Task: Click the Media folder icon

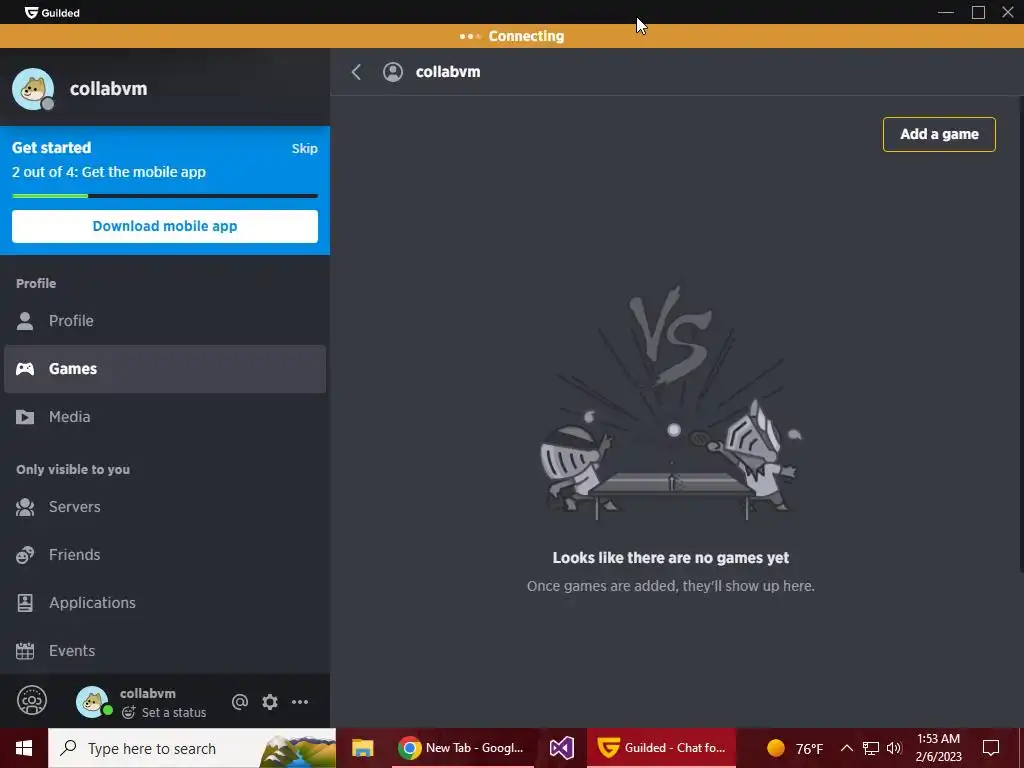Action: point(25,417)
